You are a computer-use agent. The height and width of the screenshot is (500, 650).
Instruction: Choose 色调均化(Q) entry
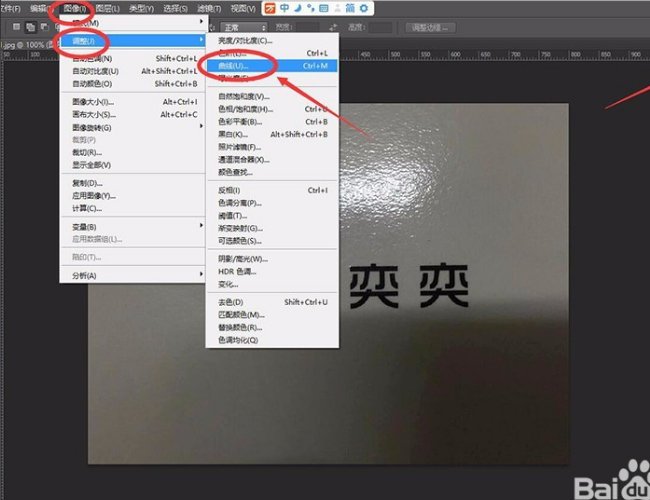click(272, 340)
